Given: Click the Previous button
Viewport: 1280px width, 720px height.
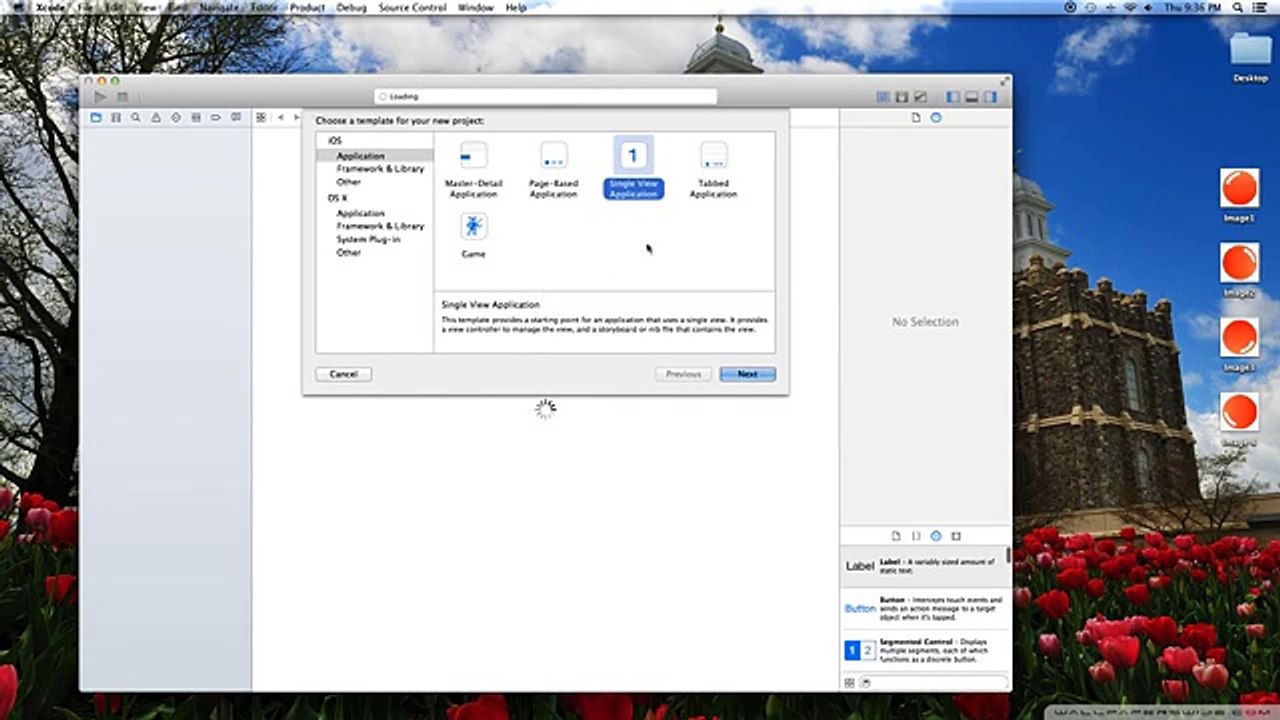Looking at the screenshot, I should tap(683, 374).
